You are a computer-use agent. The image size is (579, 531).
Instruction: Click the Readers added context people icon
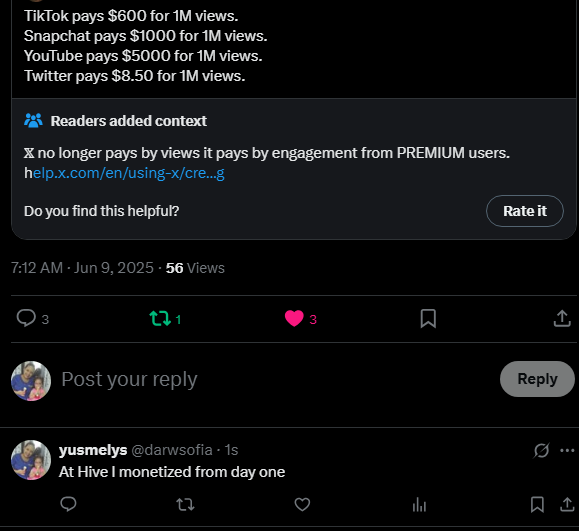(x=33, y=120)
